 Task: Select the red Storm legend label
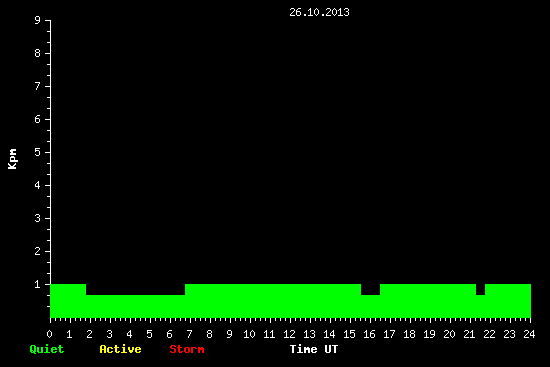[x=187, y=349]
